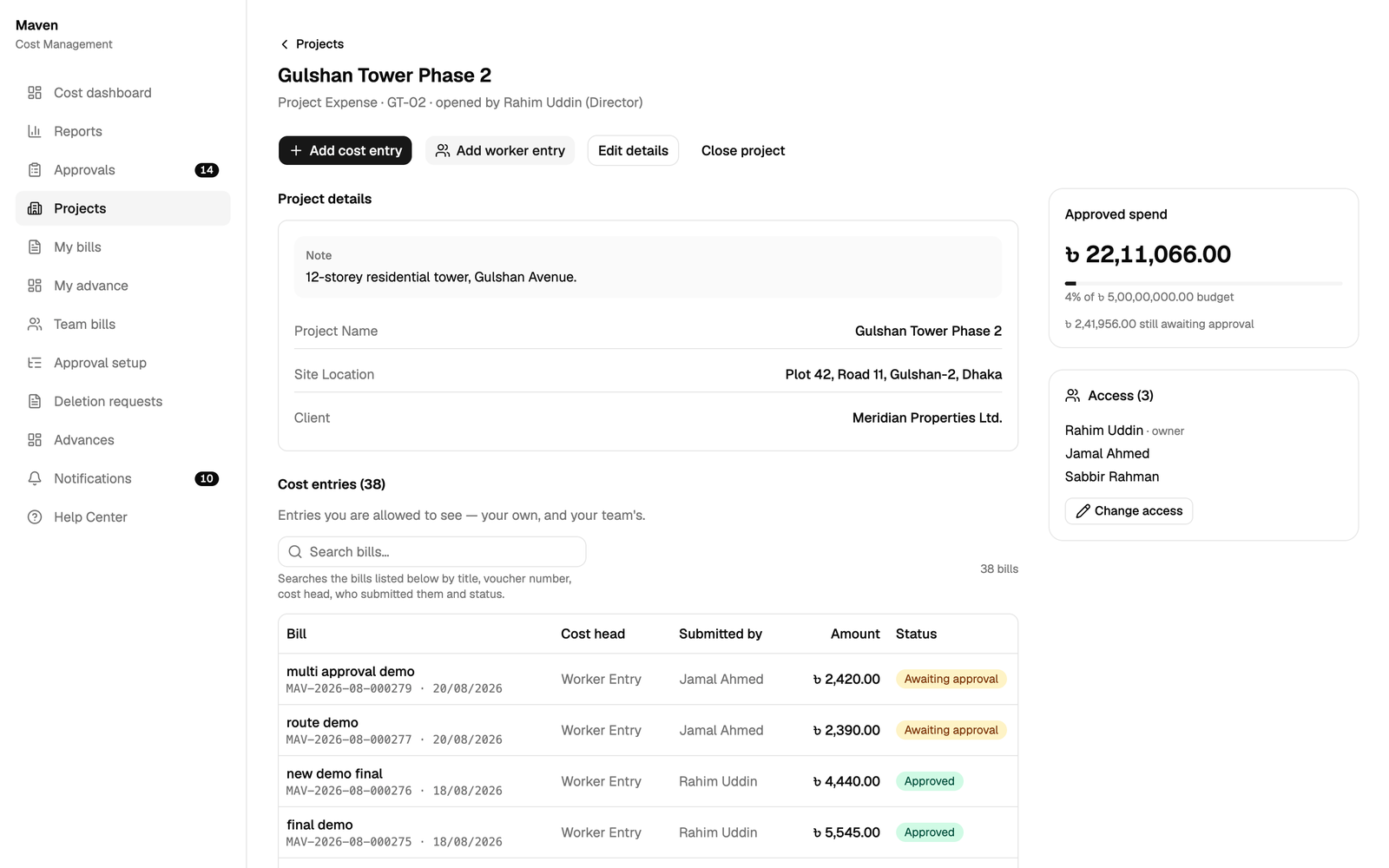Open the Approvals section
Screen dimensions: 1389x868
pos(123,170)
